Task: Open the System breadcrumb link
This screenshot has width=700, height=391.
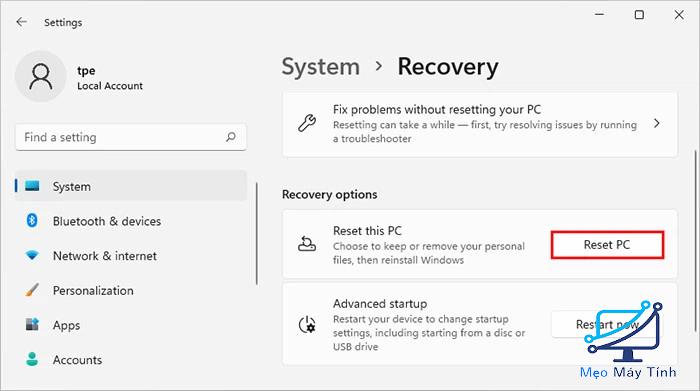Action: 321,67
